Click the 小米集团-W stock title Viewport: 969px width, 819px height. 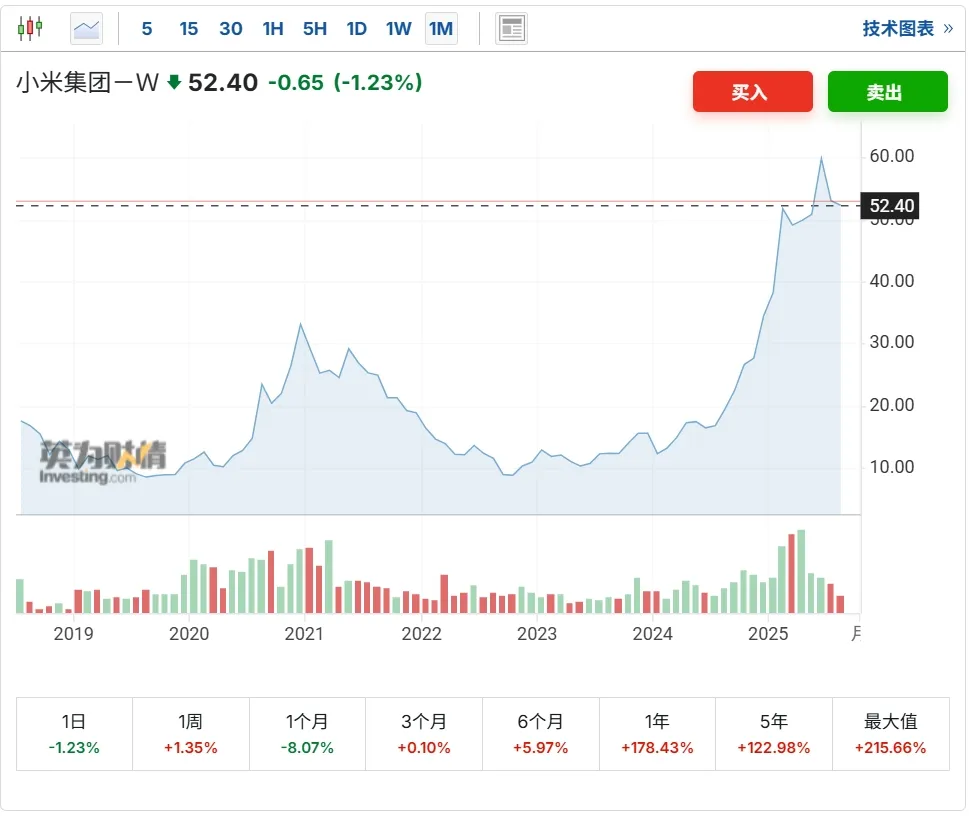88,83
